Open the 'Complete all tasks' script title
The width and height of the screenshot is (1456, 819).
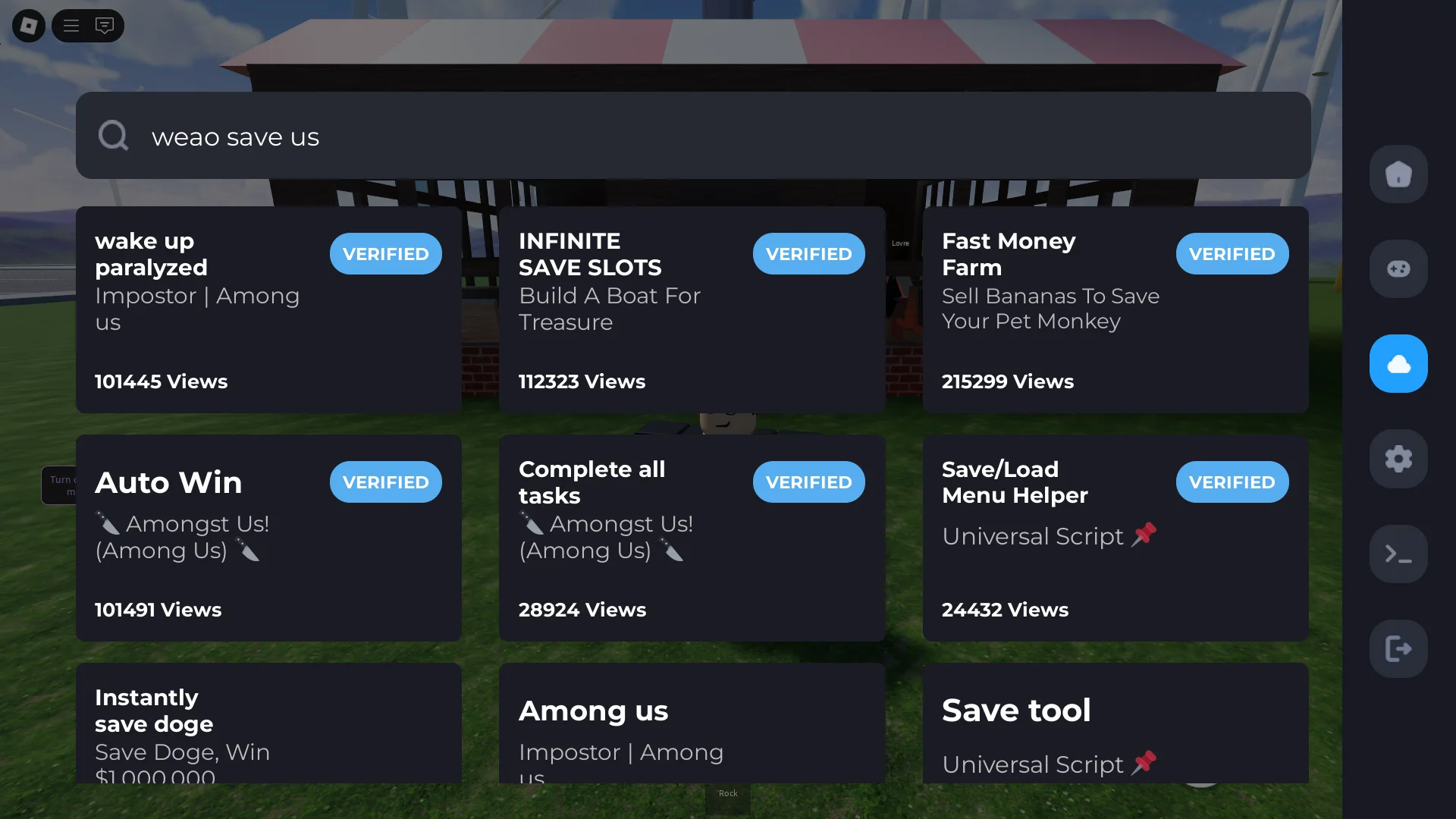click(591, 482)
